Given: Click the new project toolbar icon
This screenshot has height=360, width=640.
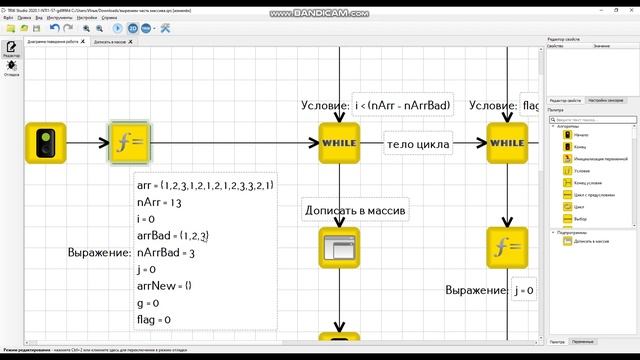Looking at the screenshot, I should (11, 28).
